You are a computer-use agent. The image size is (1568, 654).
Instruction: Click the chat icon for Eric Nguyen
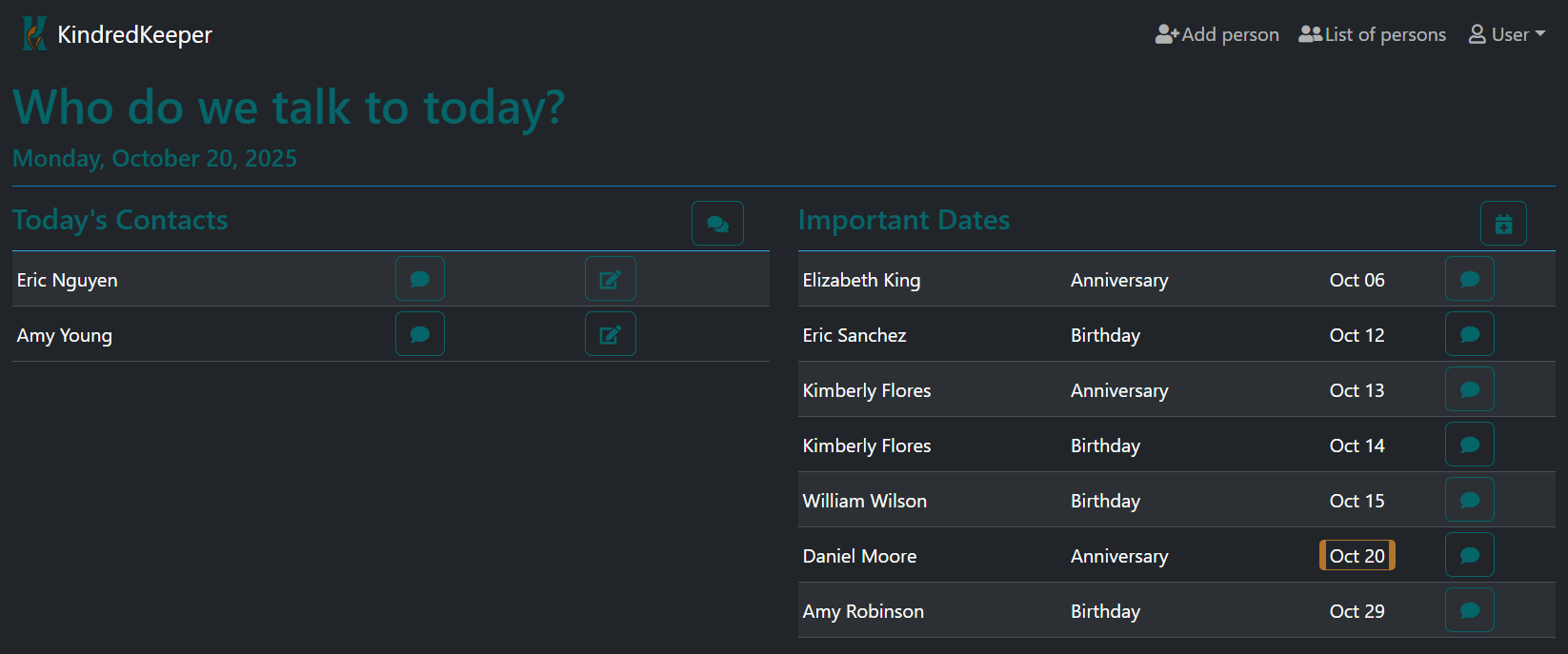[x=419, y=279]
